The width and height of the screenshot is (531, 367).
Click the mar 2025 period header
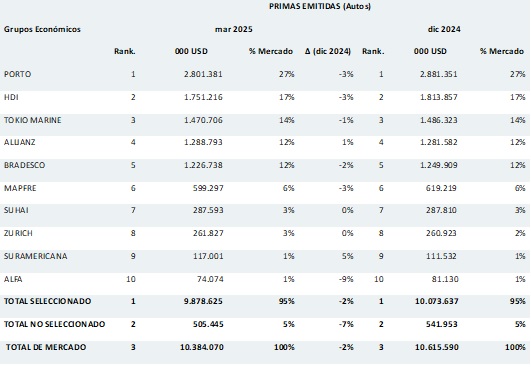[234, 29]
